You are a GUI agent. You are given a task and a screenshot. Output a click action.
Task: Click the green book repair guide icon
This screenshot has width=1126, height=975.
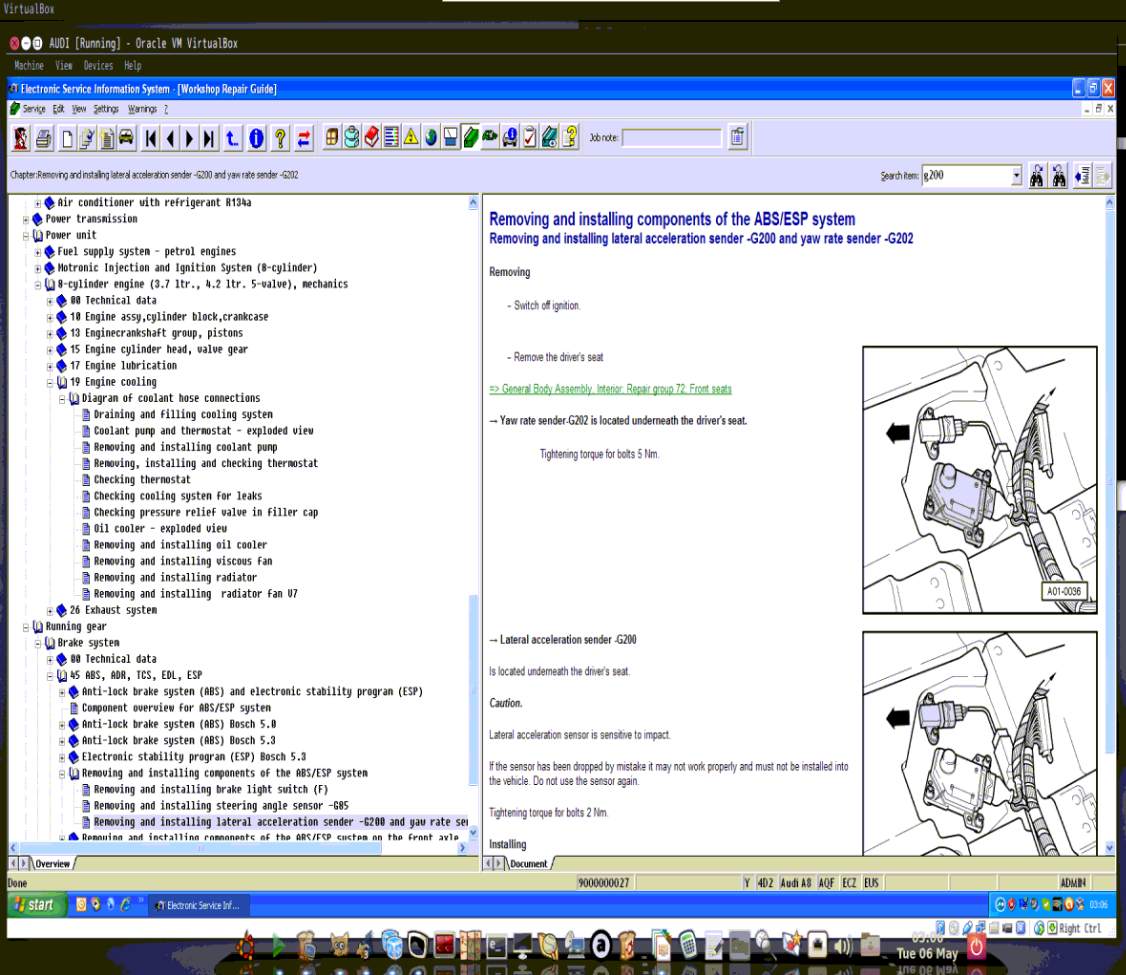tap(470, 137)
